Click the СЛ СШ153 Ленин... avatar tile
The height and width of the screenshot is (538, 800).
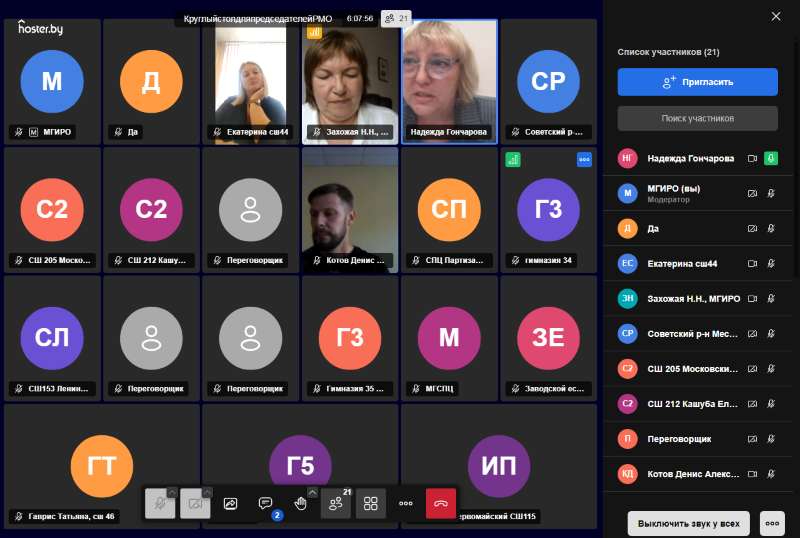pyautogui.click(x=52, y=338)
